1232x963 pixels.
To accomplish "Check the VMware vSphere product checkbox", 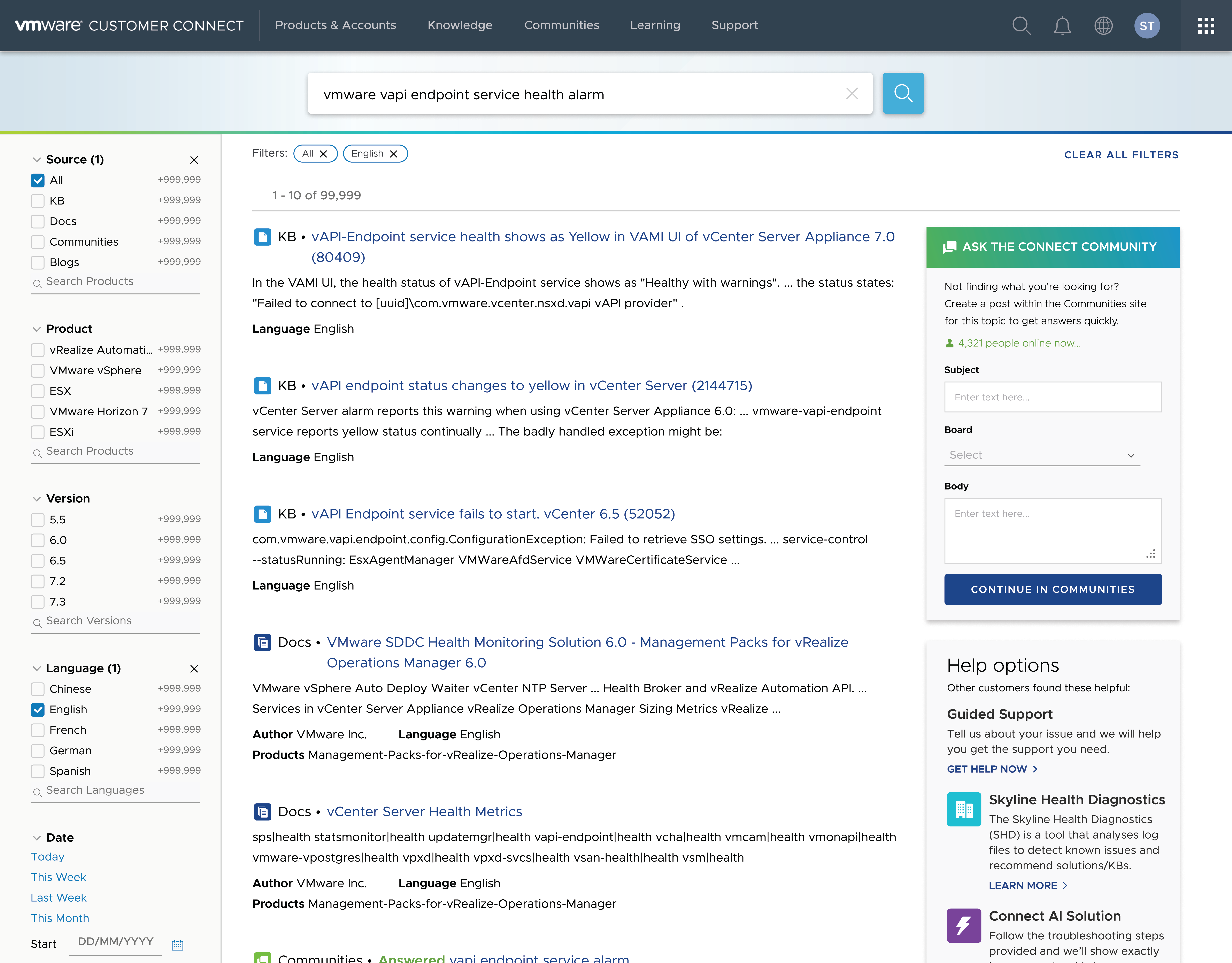I will [38, 371].
